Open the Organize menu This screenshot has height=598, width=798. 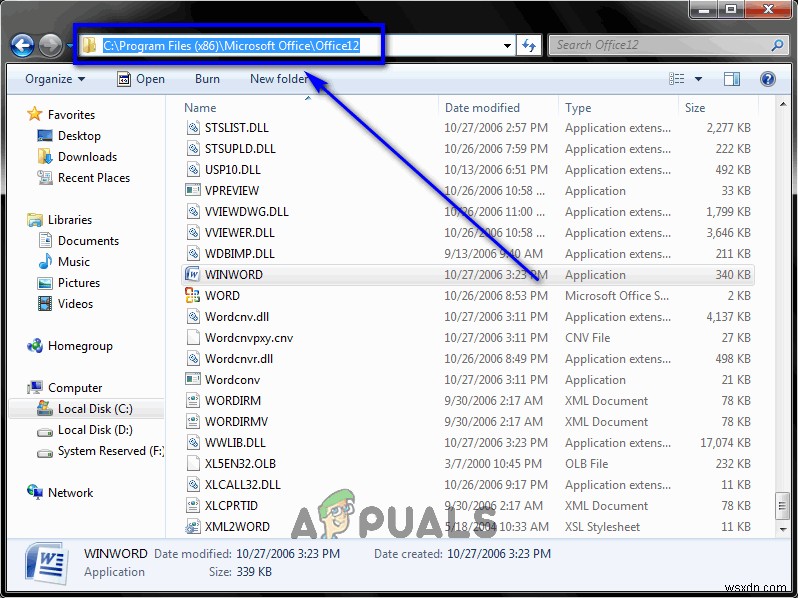pos(55,79)
